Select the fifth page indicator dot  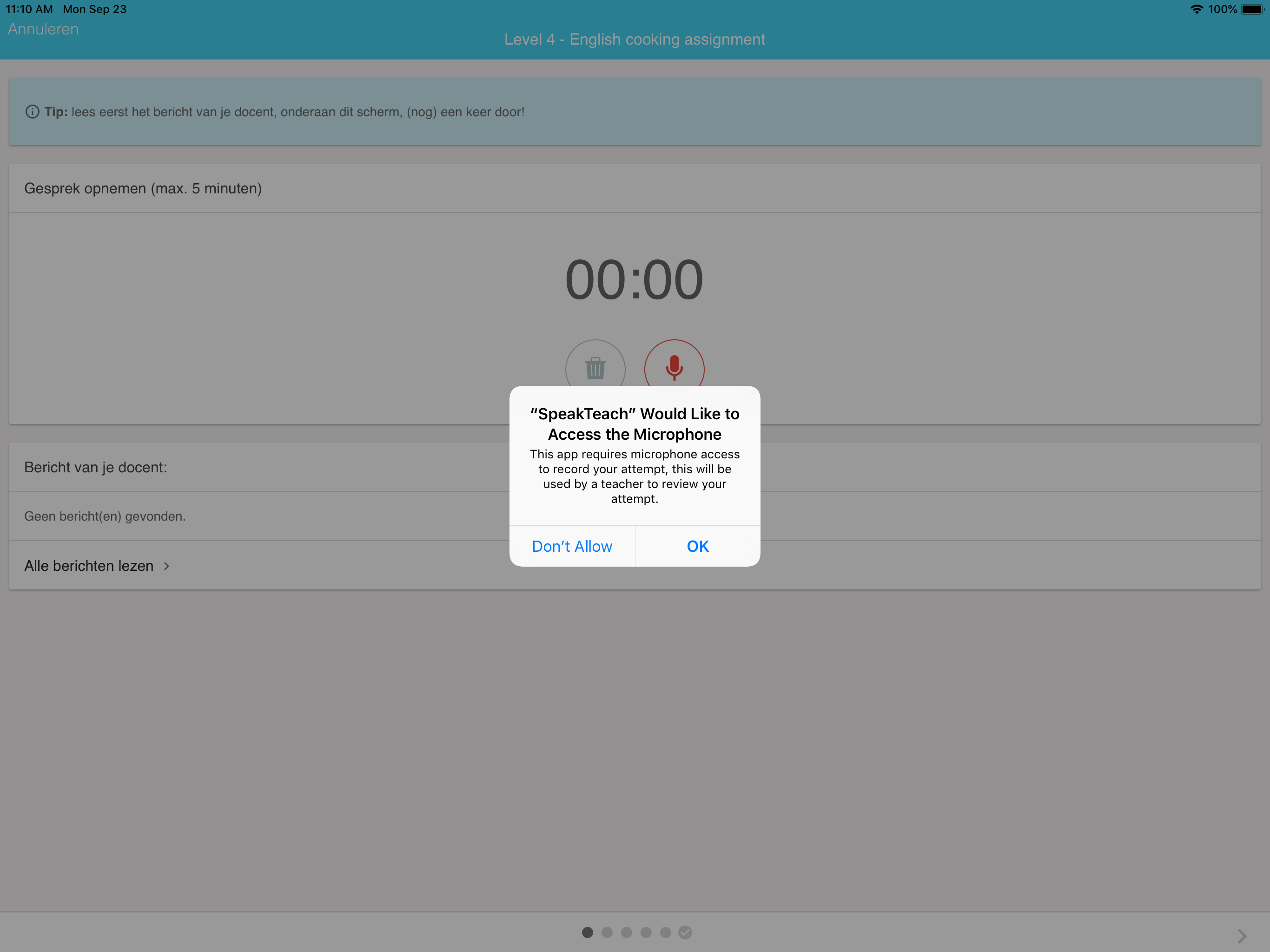(x=665, y=932)
